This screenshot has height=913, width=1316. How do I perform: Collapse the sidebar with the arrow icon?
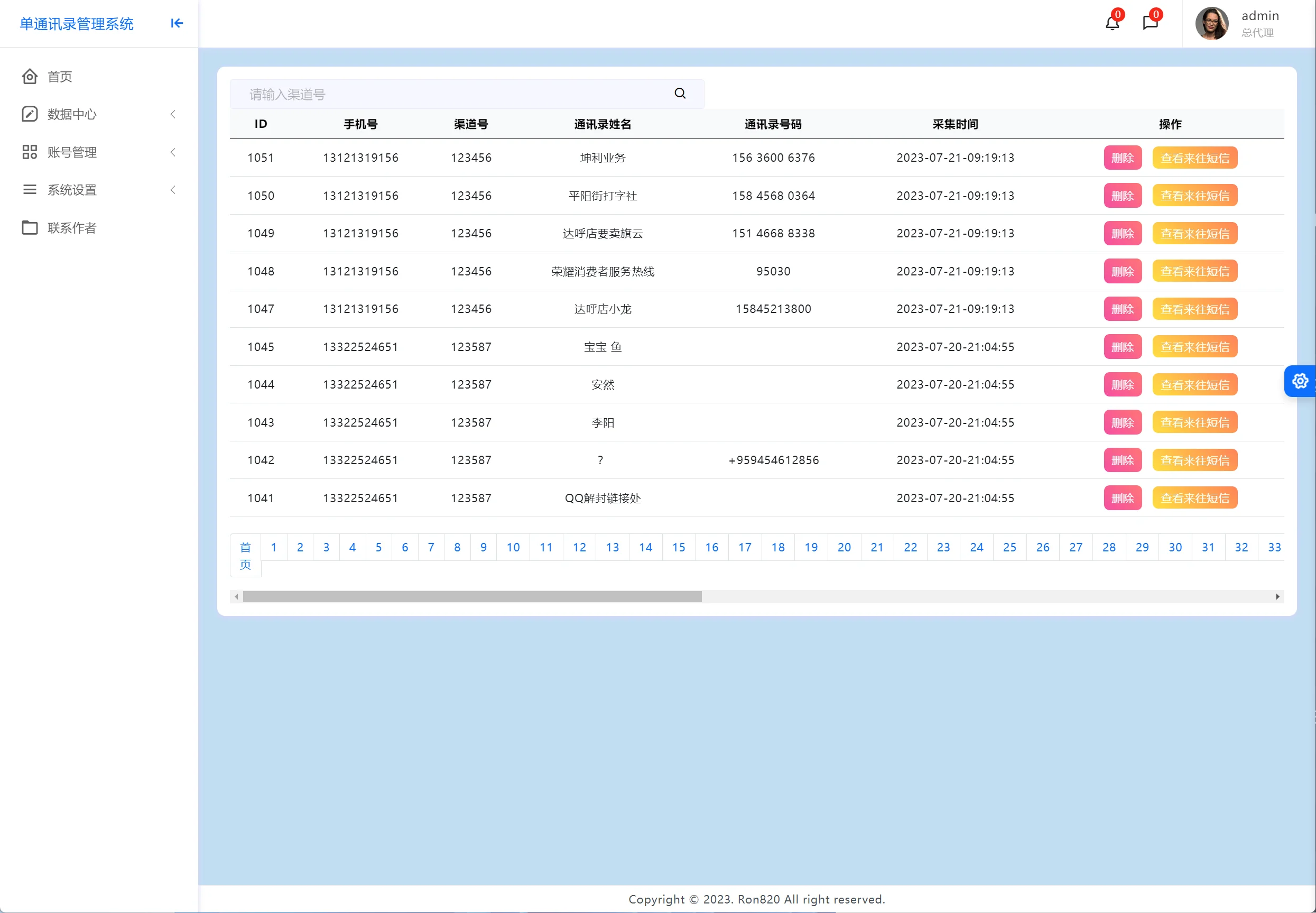coord(177,23)
